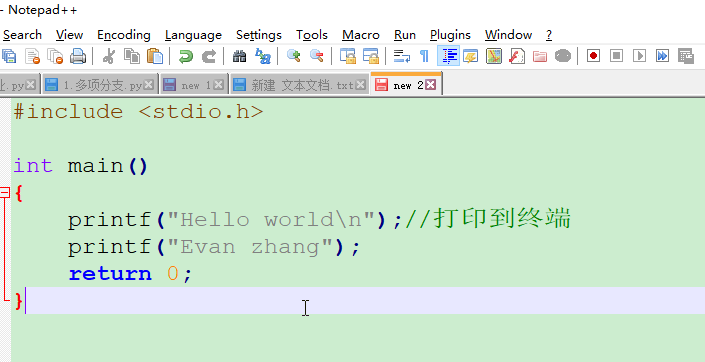
Task: Open Folder as Workspace icon
Action: (540, 56)
